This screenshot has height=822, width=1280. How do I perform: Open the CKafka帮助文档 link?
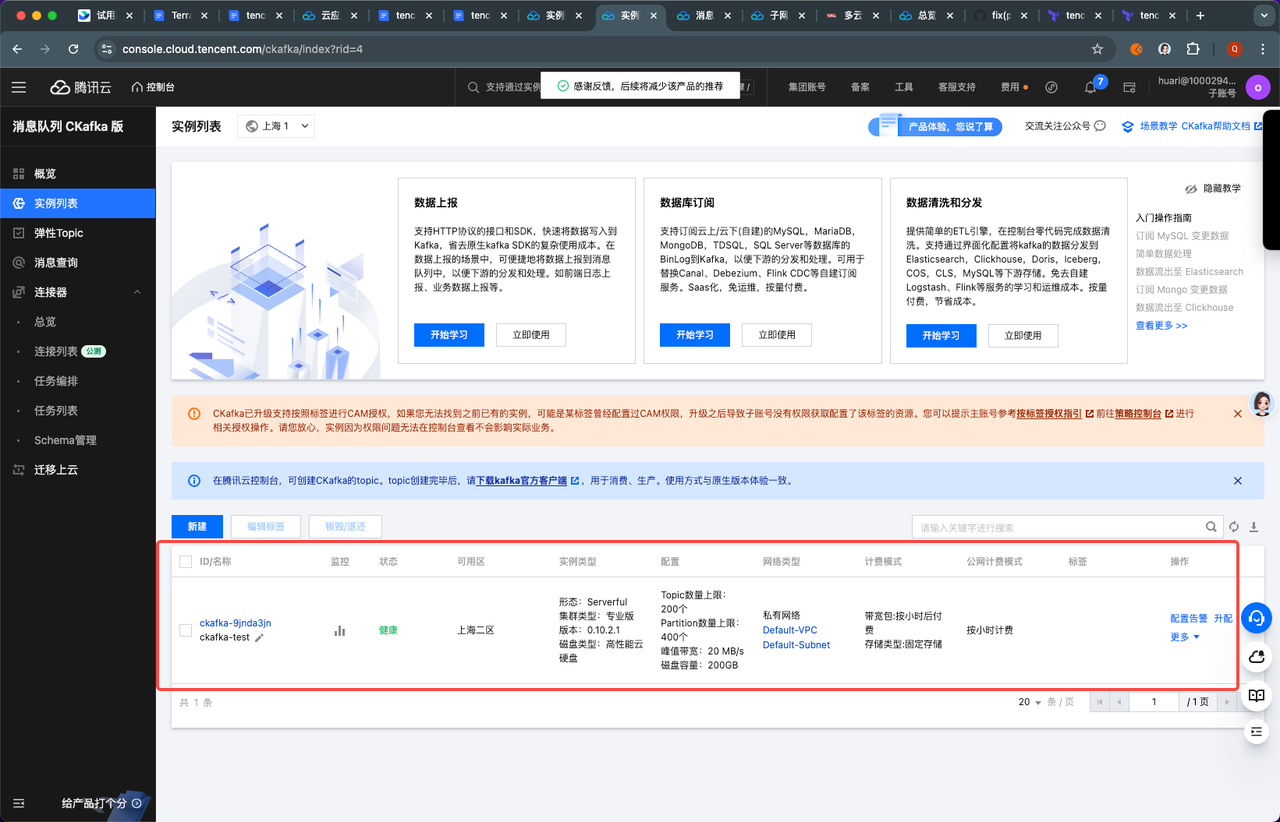(x=1222, y=127)
